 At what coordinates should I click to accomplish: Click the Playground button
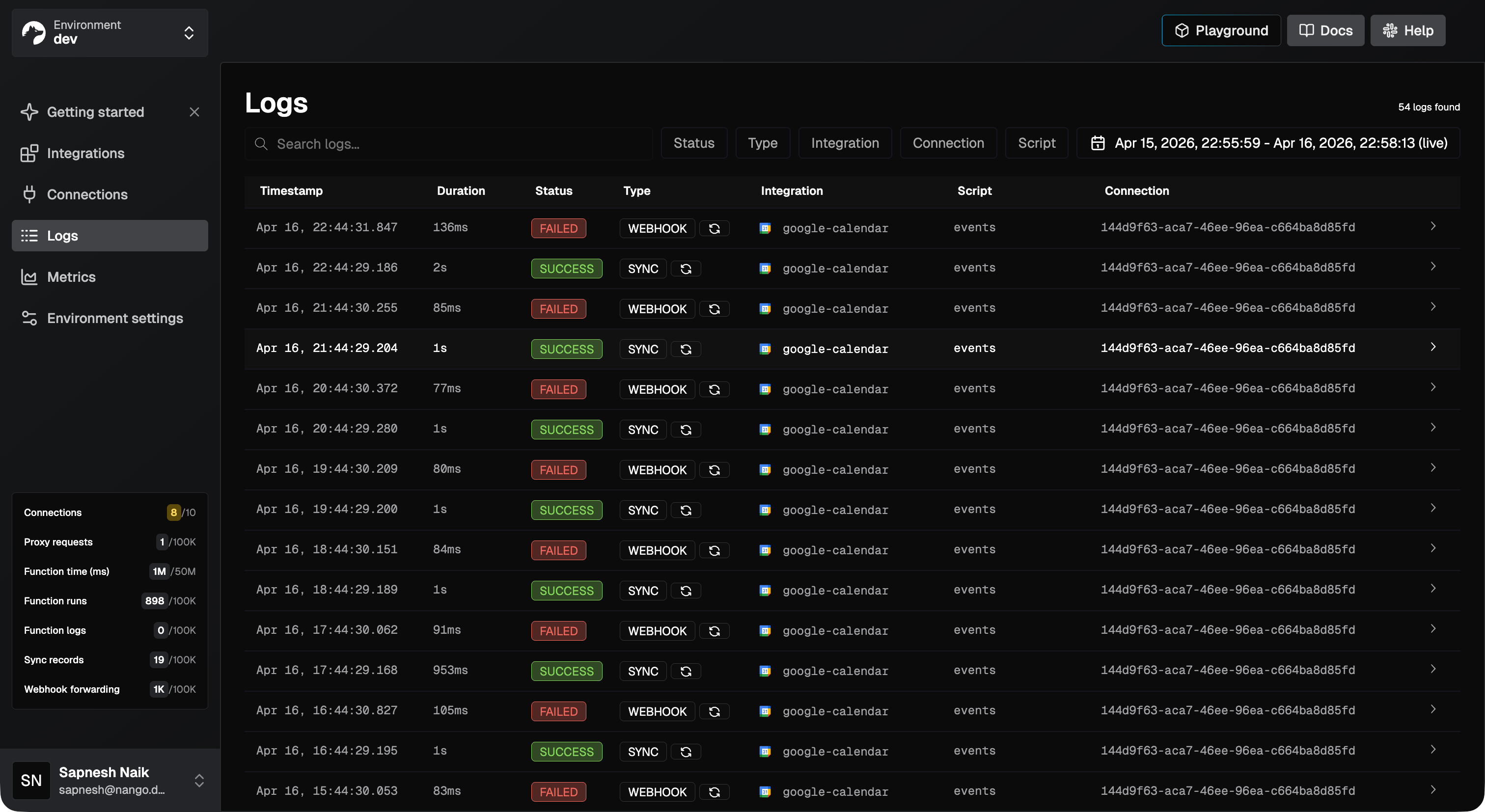click(1221, 30)
